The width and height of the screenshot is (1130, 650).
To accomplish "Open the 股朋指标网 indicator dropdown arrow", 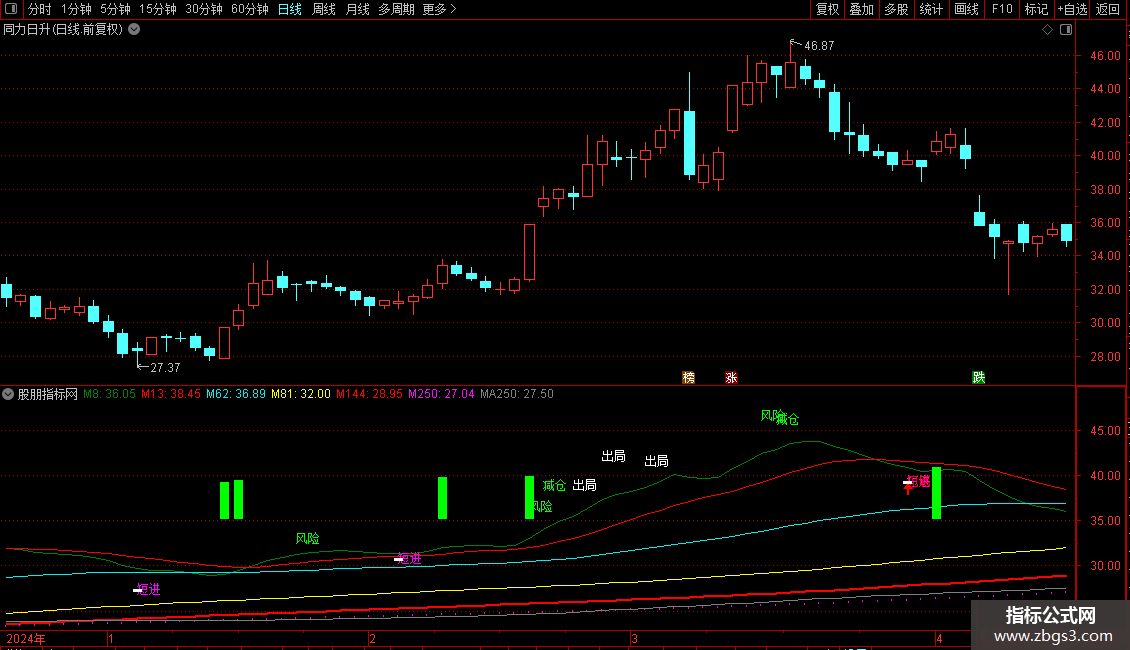I will click(8, 394).
